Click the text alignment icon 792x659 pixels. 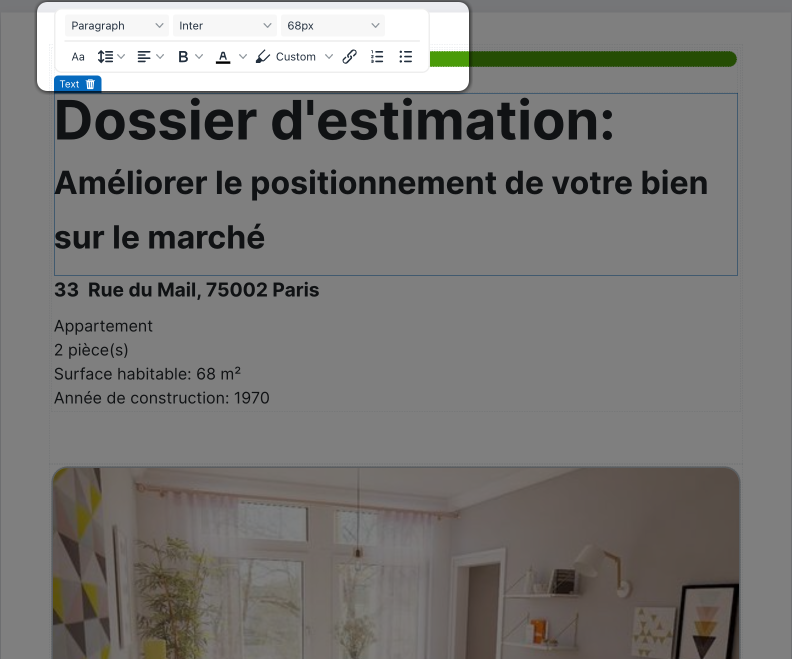tap(144, 57)
